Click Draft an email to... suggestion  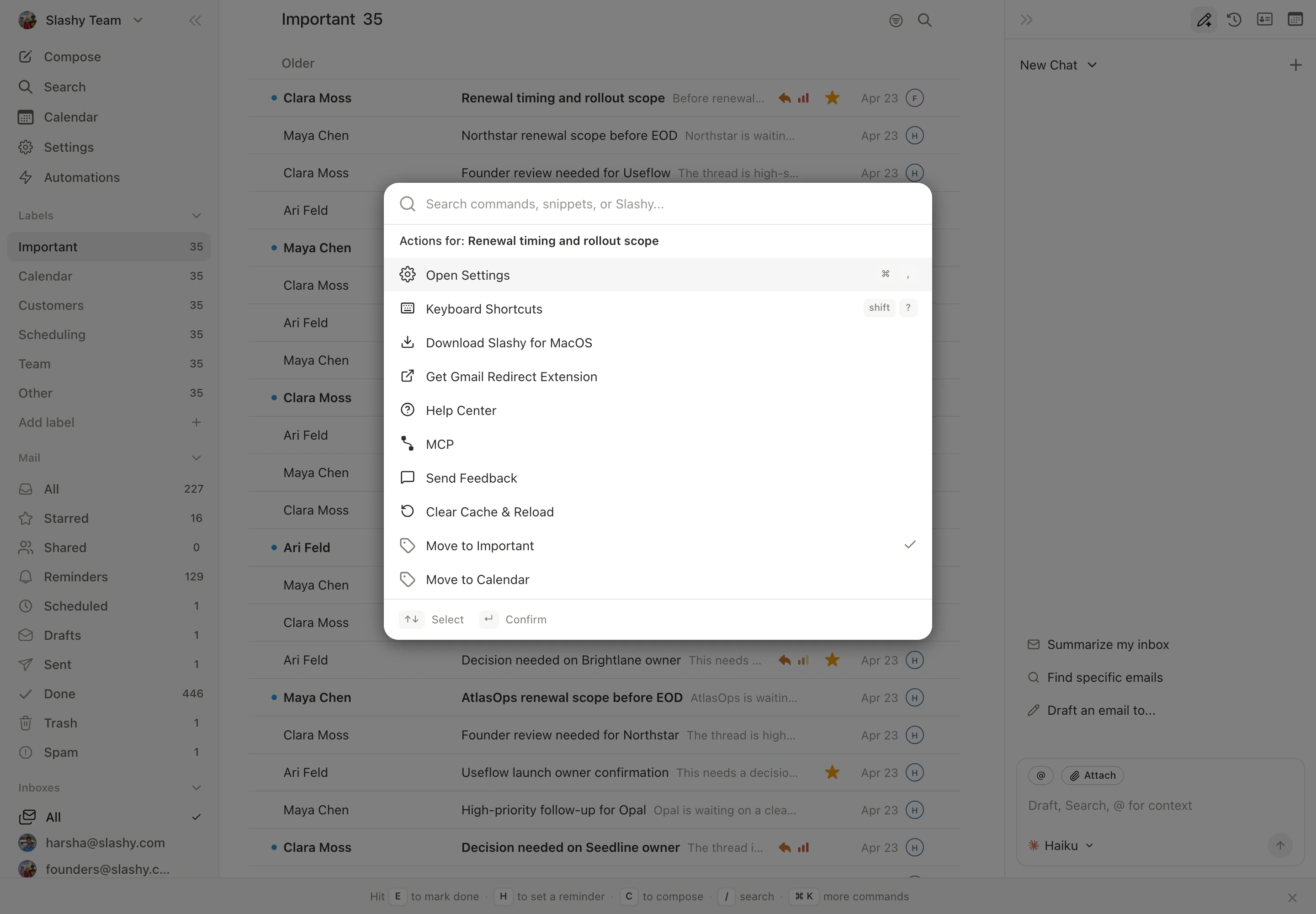(x=1092, y=711)
